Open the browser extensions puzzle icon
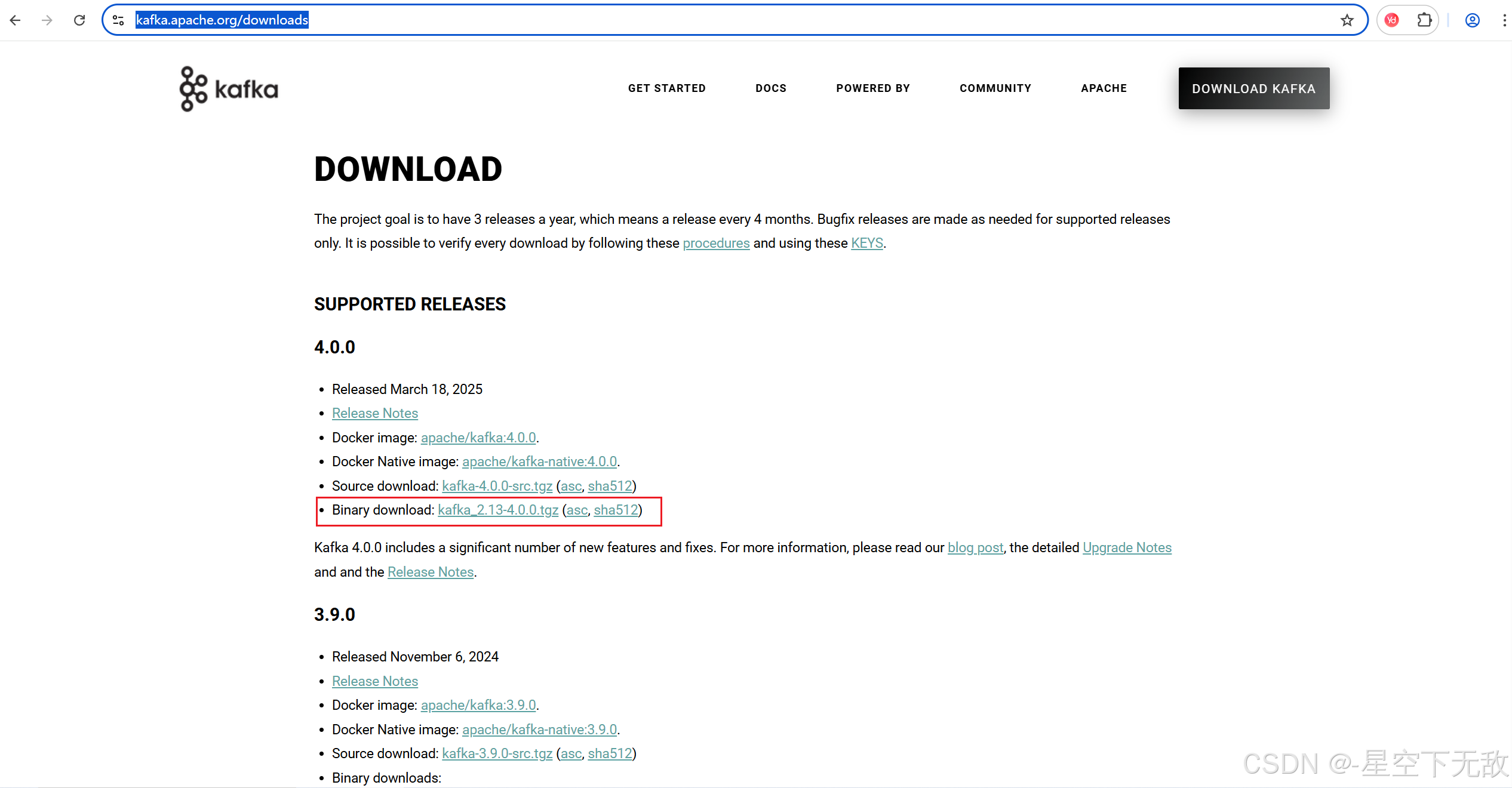Viewport: 1512px width, 788px height. click(x=1425, y=20)
